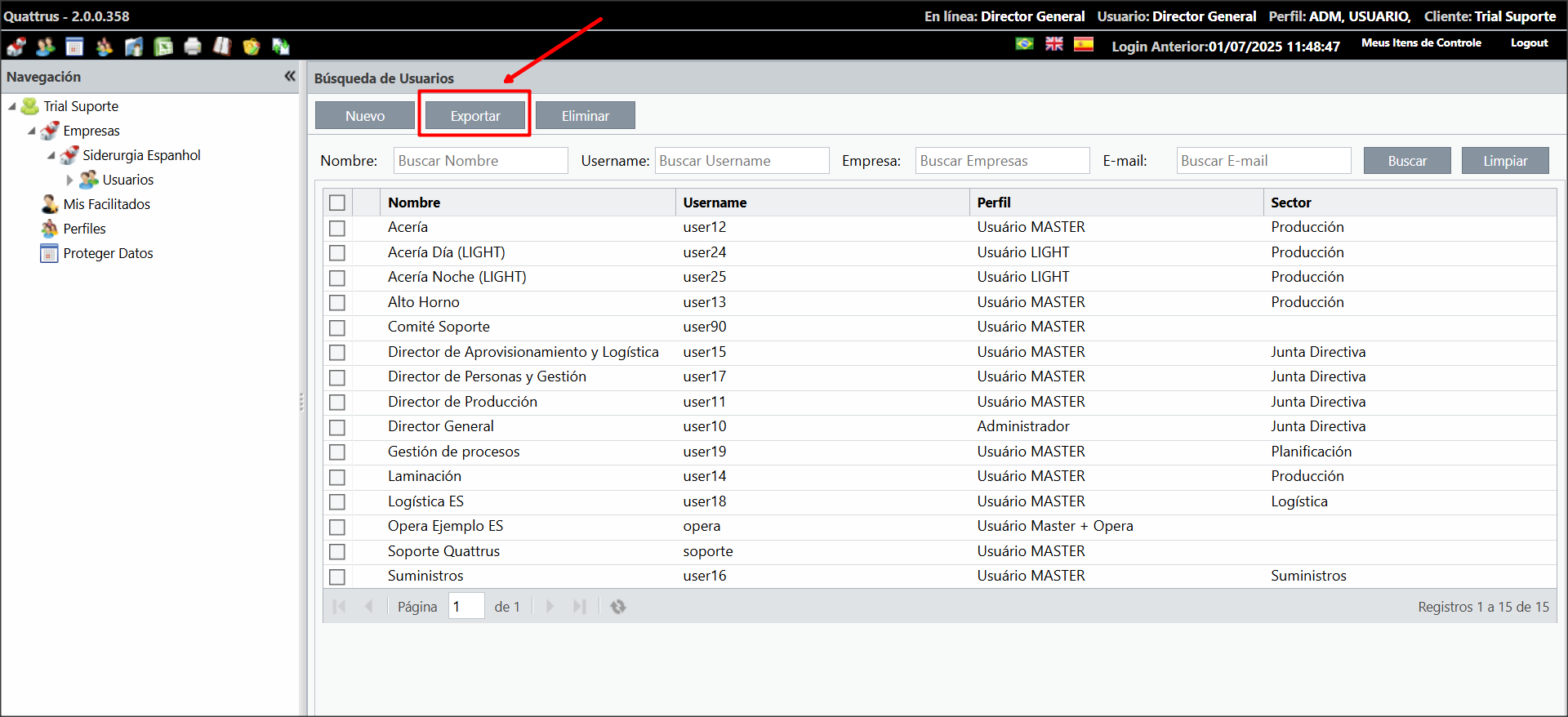Click the calendar icon in the toolbar
Viewport: 1568px width, 717px height.
click(x=74, y=47)
